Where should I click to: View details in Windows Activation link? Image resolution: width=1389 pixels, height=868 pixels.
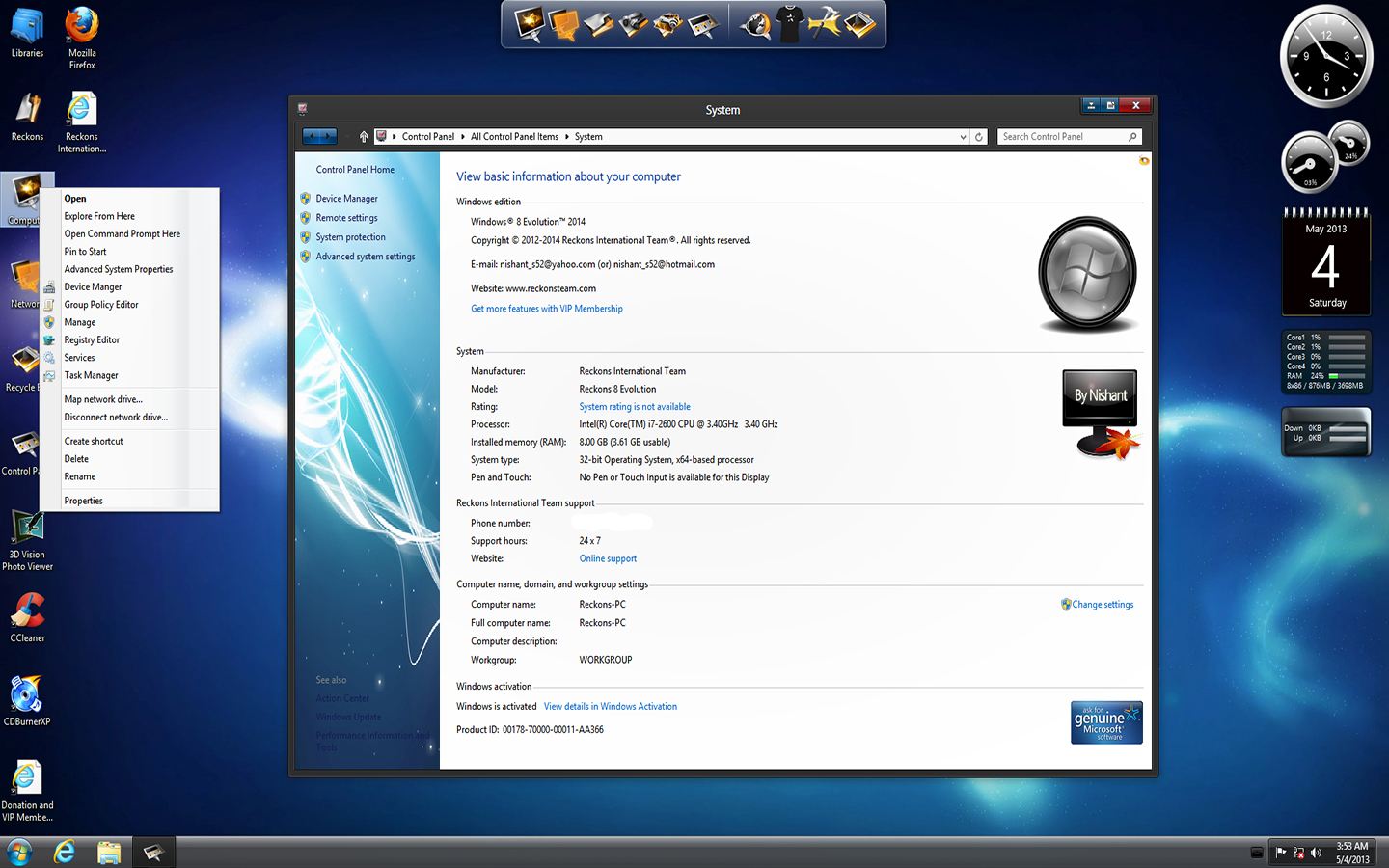611,707
